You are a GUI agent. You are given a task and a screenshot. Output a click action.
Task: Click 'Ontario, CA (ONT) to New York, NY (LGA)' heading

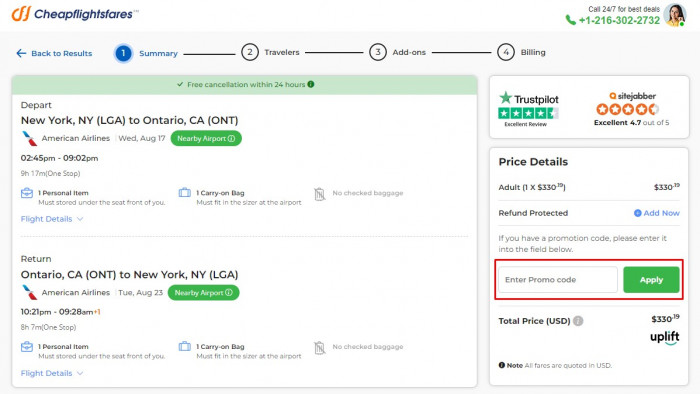coord(129,274)
